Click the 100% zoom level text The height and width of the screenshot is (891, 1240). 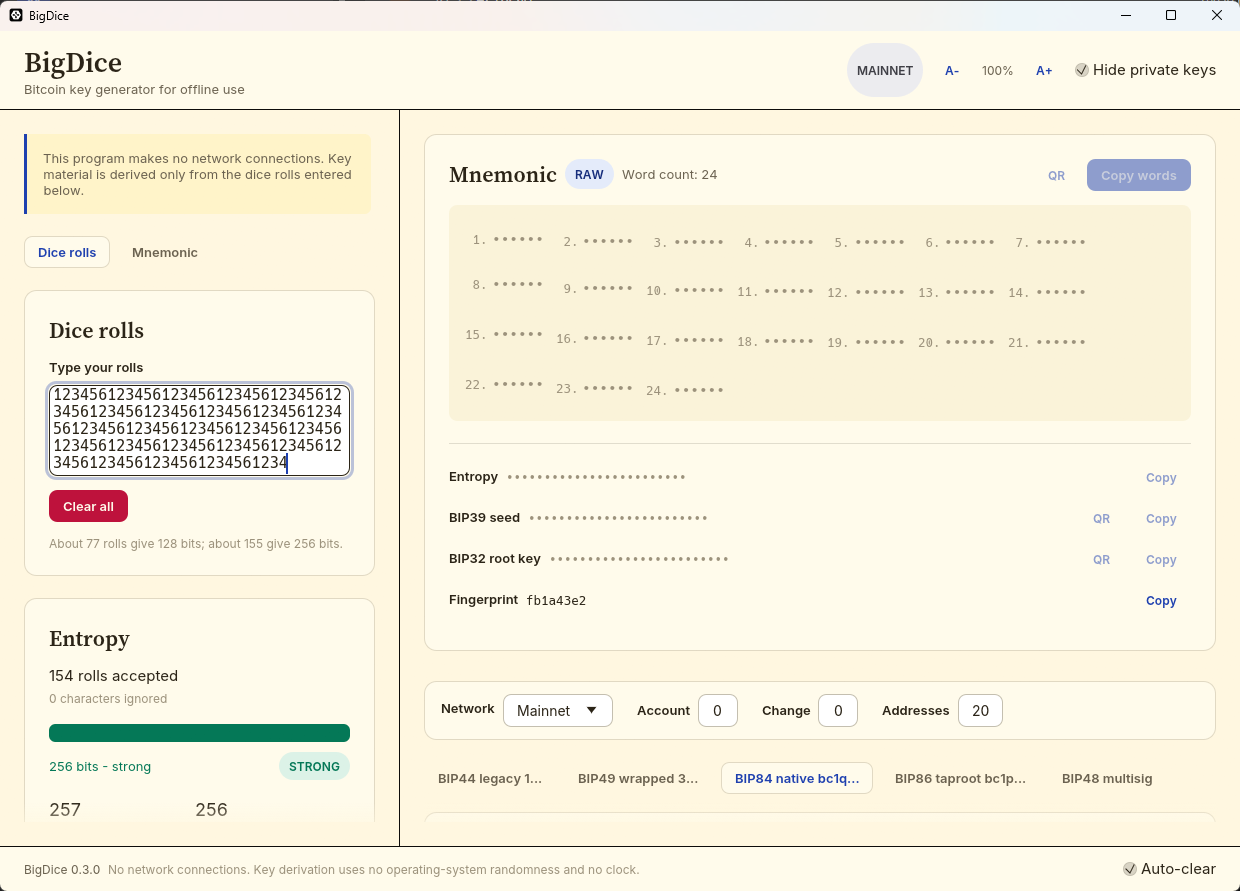pyautogui.click(x=997, y=71)
